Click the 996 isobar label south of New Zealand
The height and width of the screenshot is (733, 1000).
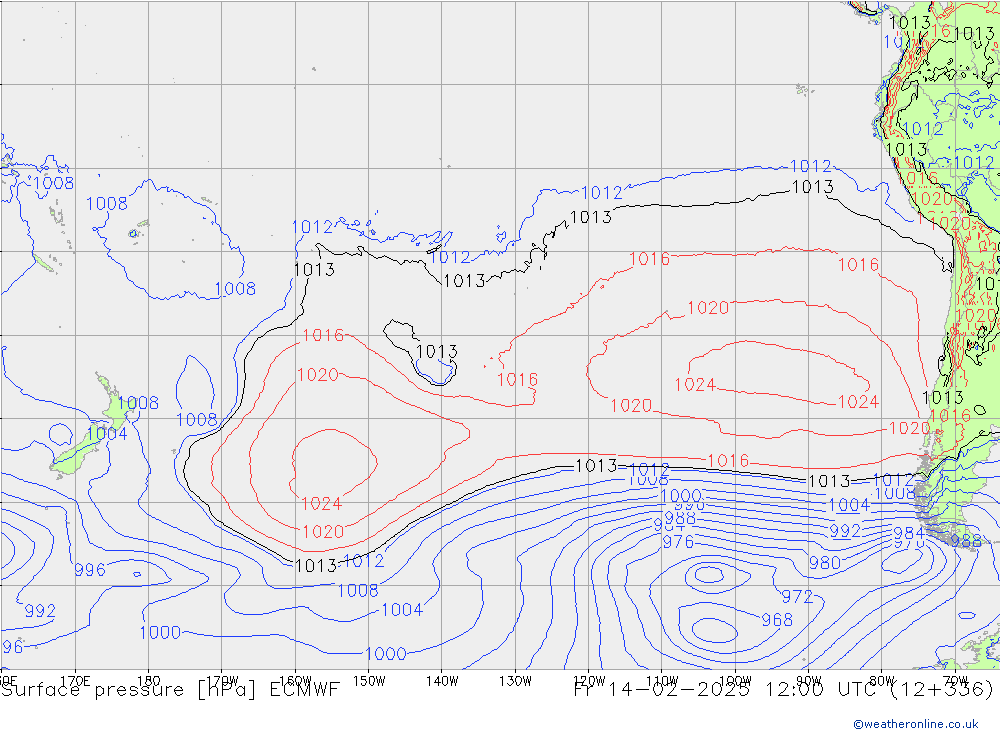(x=89, y=570)
